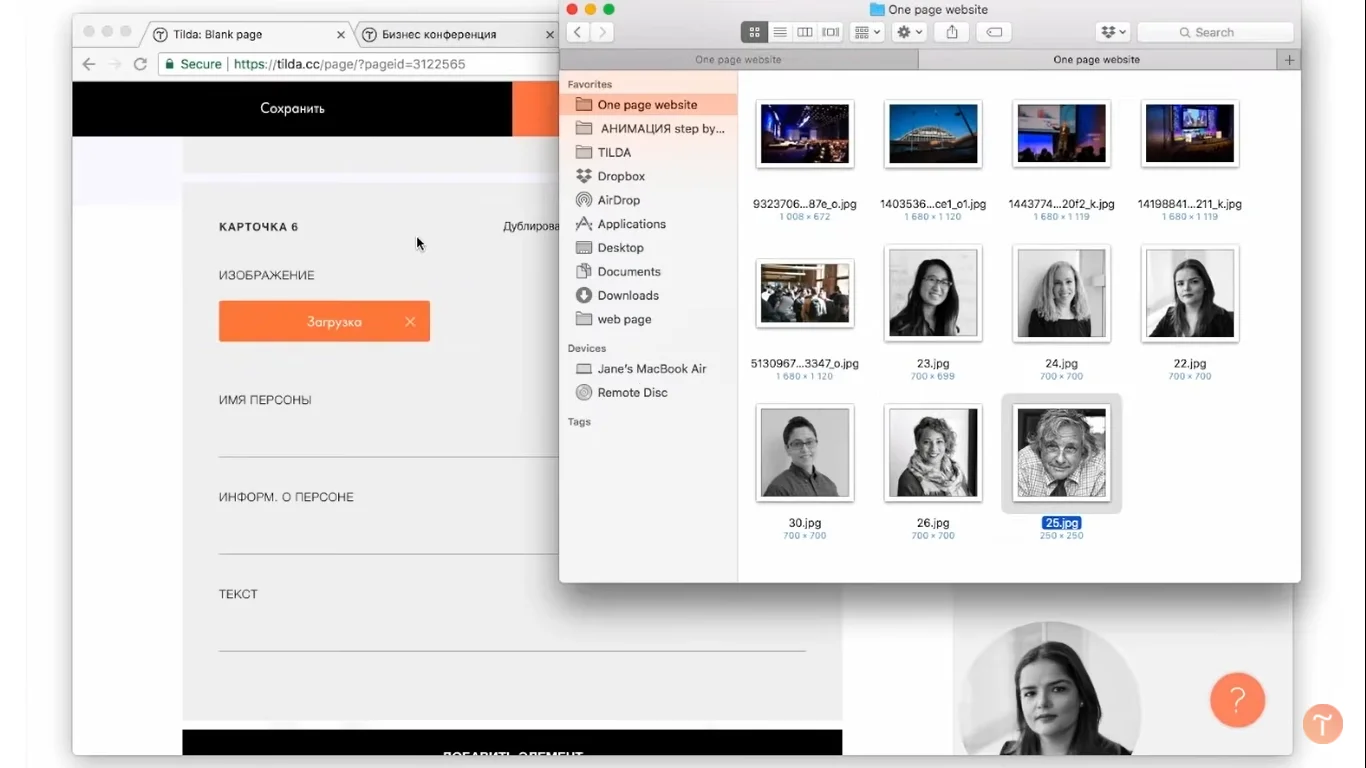Viewport: 1366px width, 768px height.
Task: Click the orange help question mark button
Action: pos(1237,699)
